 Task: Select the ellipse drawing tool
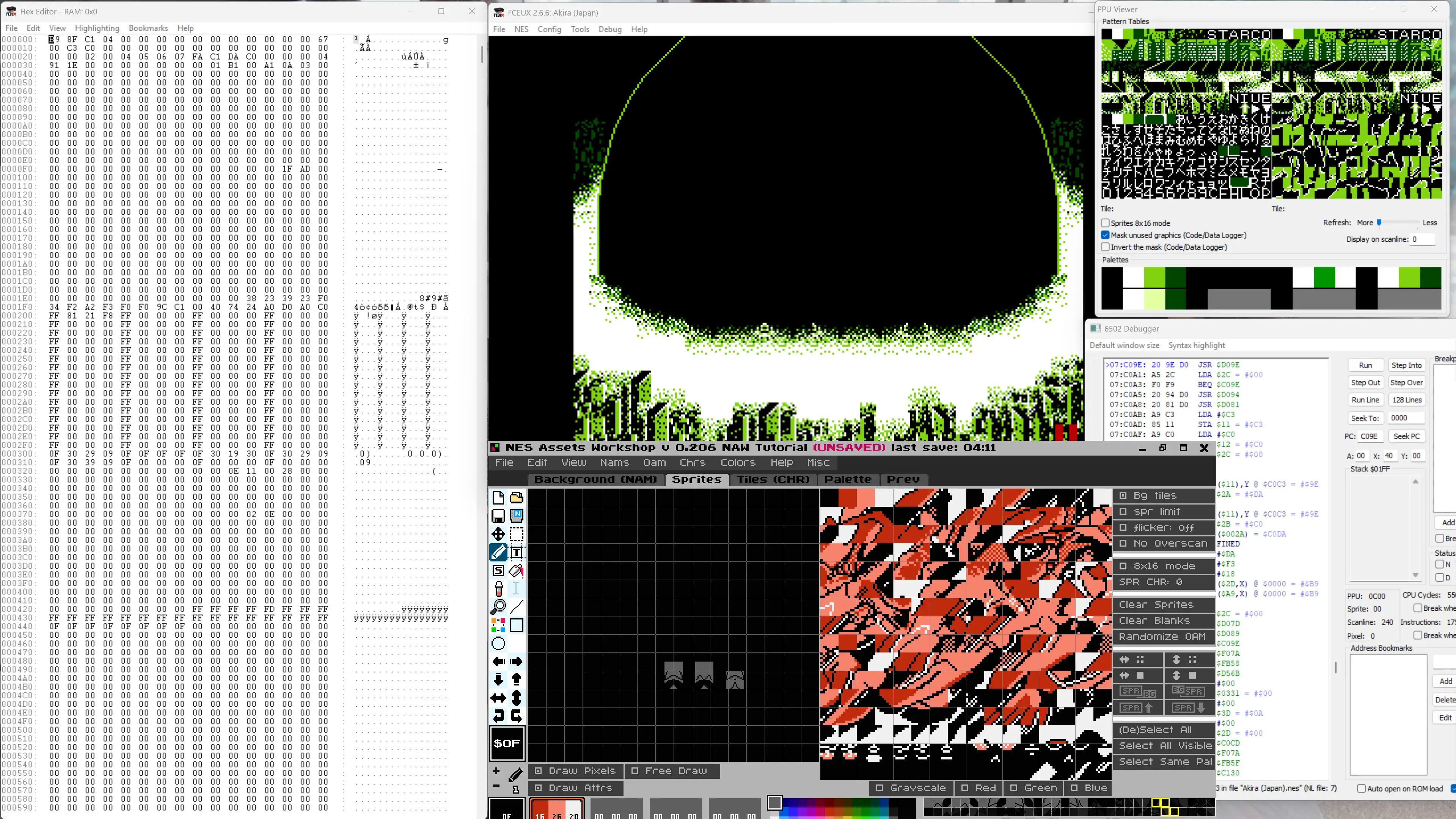(x=498, y=643)
